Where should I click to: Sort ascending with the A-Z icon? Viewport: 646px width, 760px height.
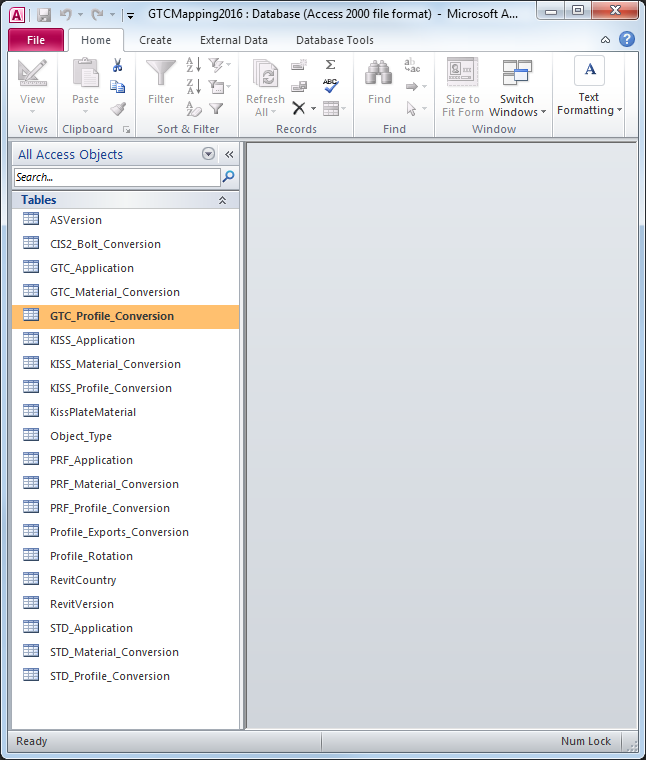(193, 65)
